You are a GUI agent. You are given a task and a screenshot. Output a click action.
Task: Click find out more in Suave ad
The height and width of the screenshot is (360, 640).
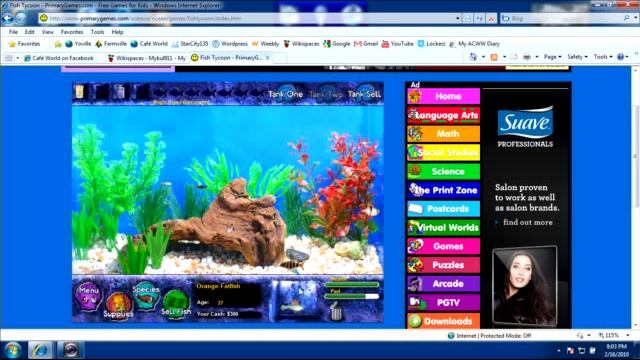(527, 222)
